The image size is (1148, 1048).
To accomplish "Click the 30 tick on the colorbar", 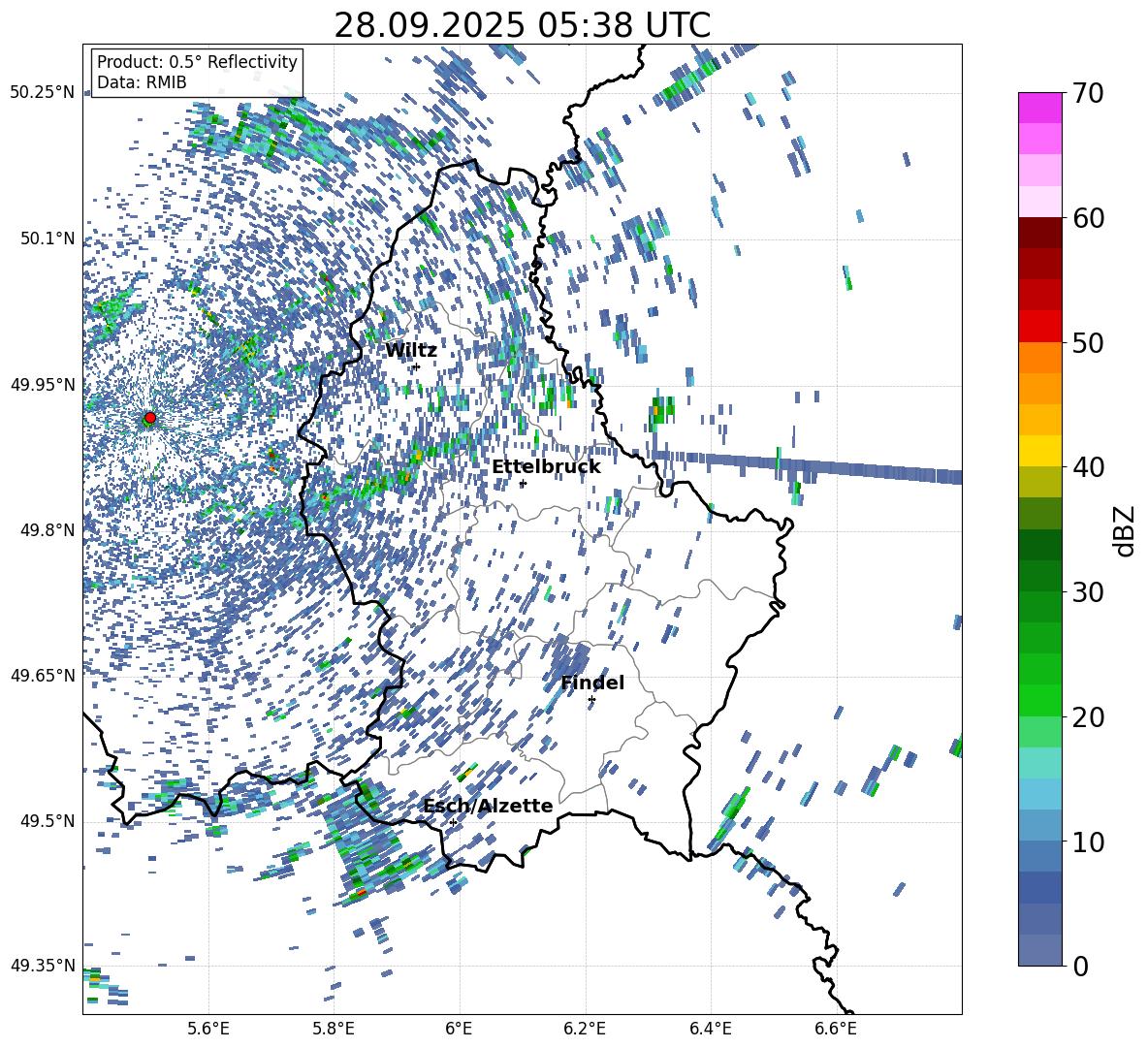I will click(x=1088, y=592).
